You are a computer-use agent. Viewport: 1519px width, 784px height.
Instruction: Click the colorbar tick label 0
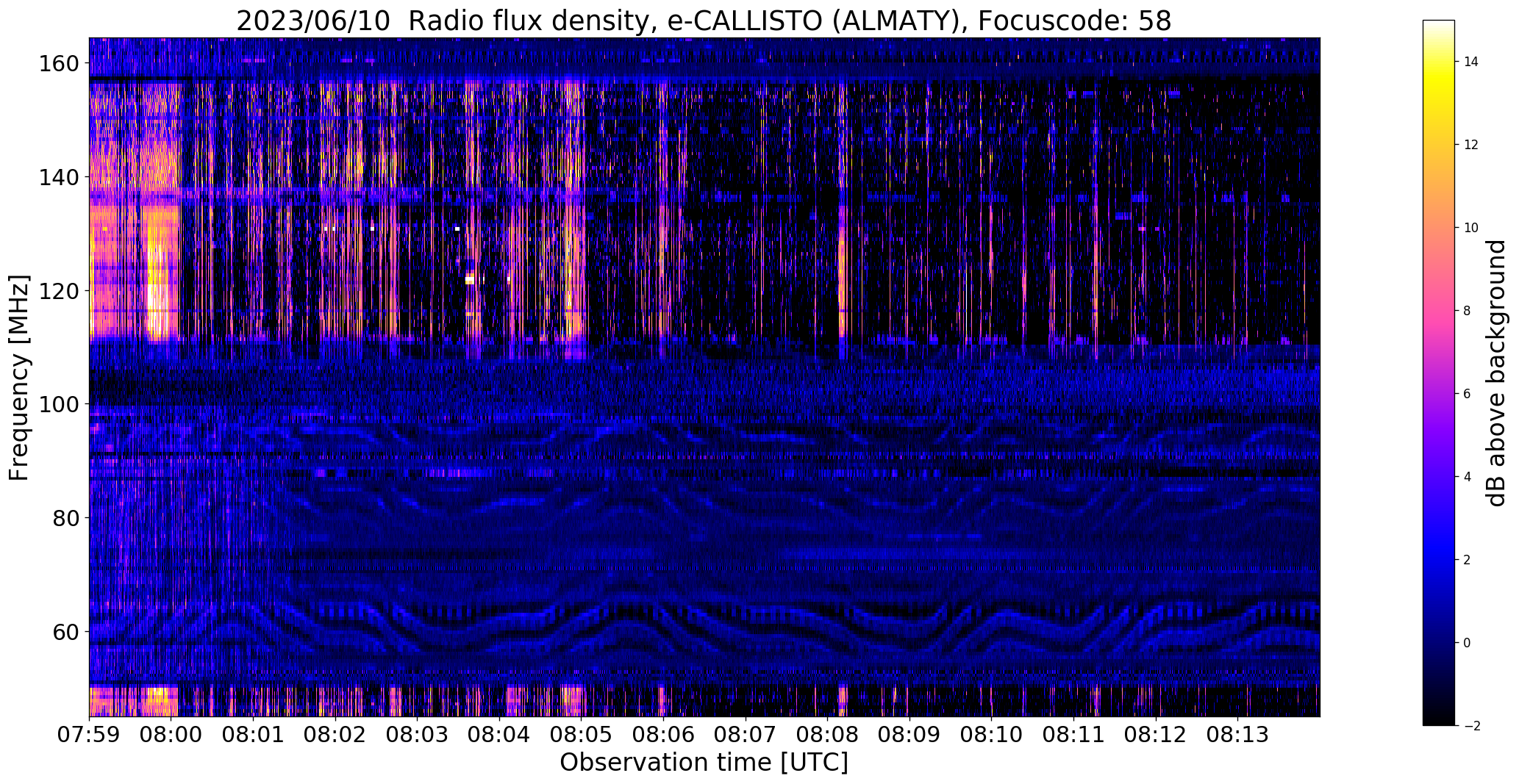tap(1467, 643)
